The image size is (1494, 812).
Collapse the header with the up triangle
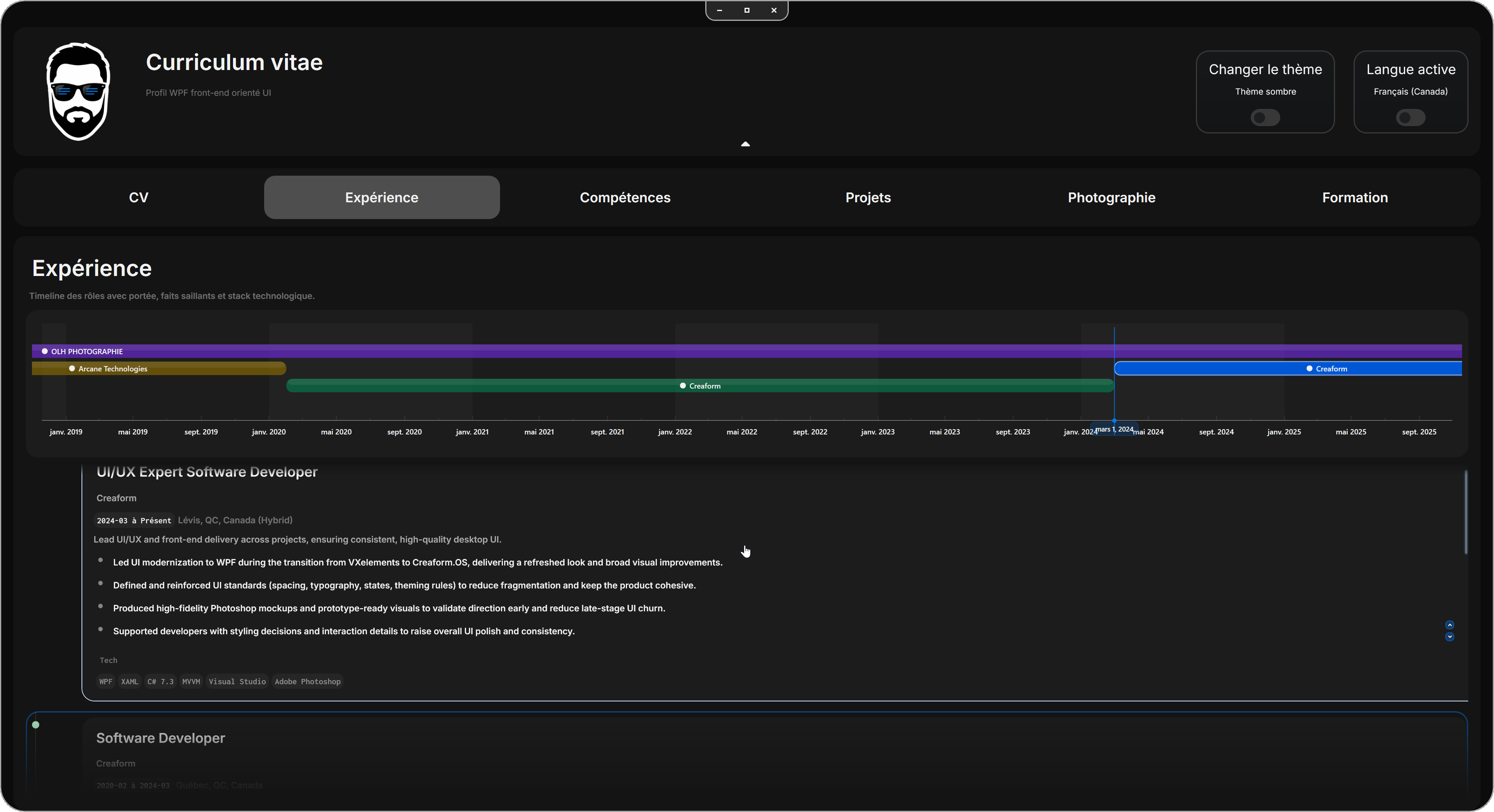745,144
